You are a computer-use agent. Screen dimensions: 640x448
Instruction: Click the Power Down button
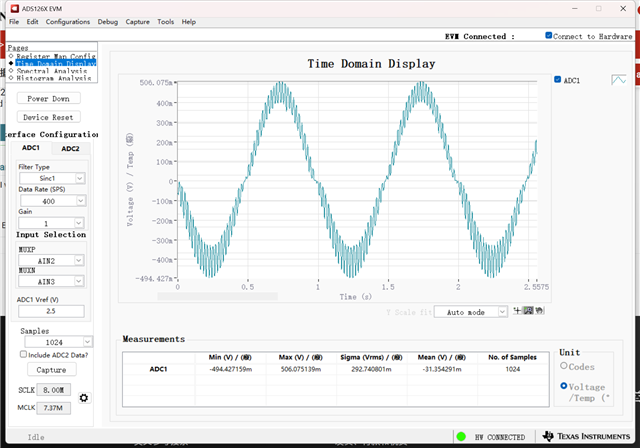[49, 98]
